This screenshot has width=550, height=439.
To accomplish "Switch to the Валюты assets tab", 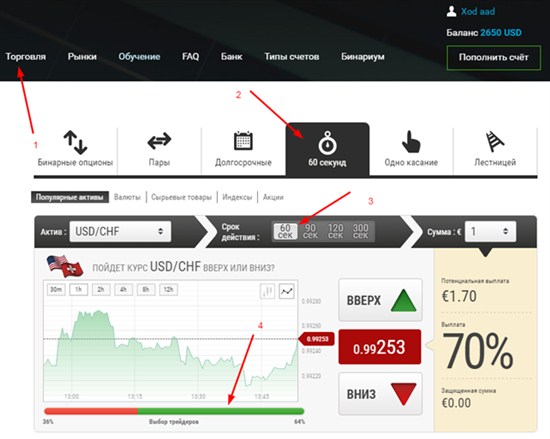I will tap(127, 197).
